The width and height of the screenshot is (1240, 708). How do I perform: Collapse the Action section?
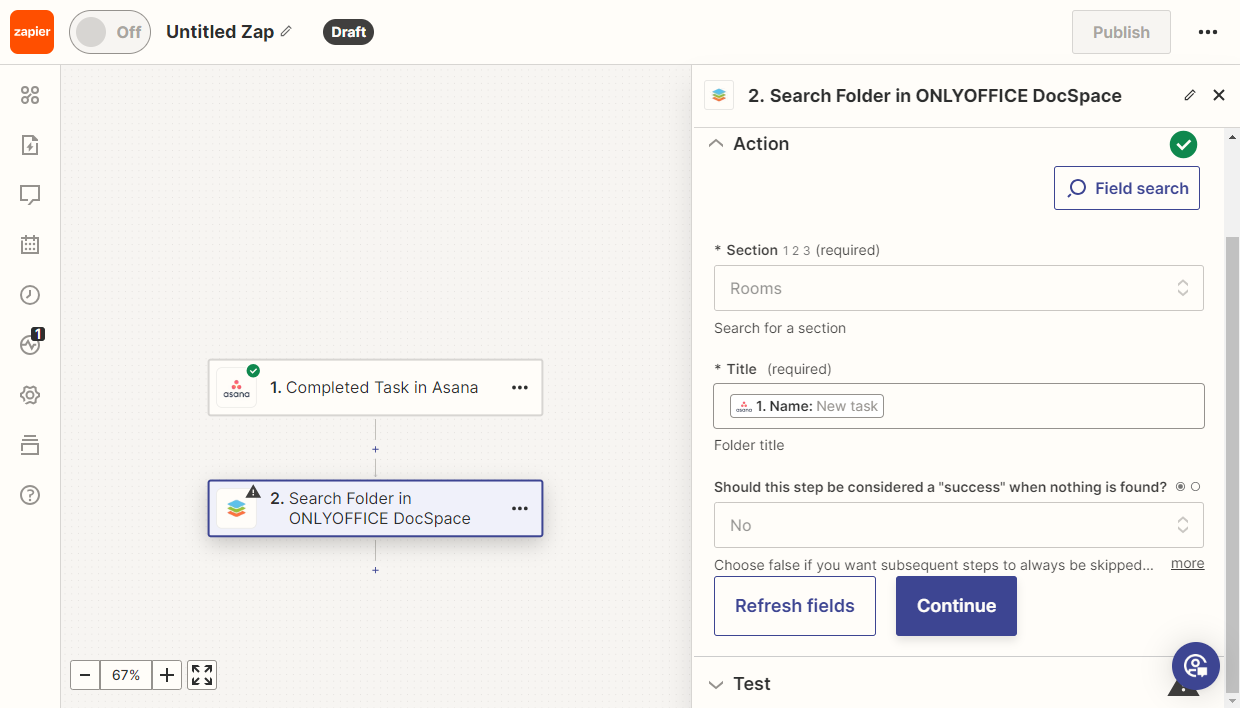(715, 144)
